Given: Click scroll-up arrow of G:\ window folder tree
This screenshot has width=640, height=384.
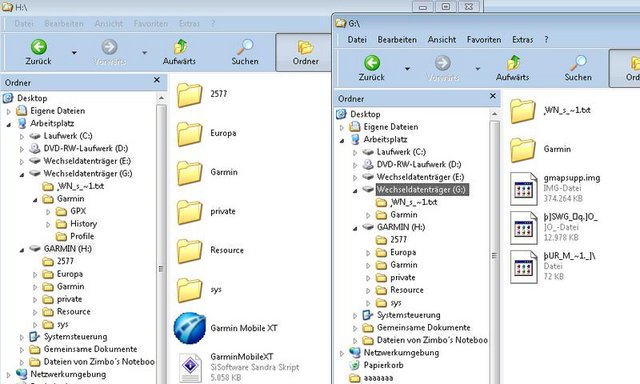Looking at the screenshot, I should point(494,114).
